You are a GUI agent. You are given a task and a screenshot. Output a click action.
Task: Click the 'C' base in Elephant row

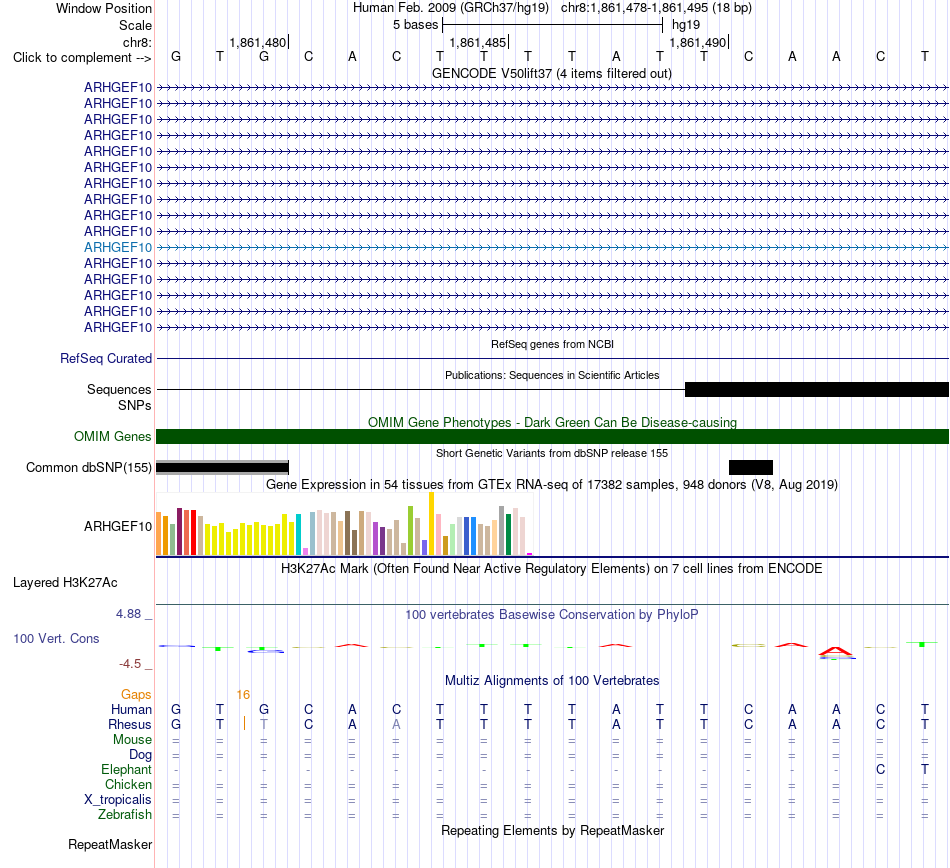[x=880, y=769]
